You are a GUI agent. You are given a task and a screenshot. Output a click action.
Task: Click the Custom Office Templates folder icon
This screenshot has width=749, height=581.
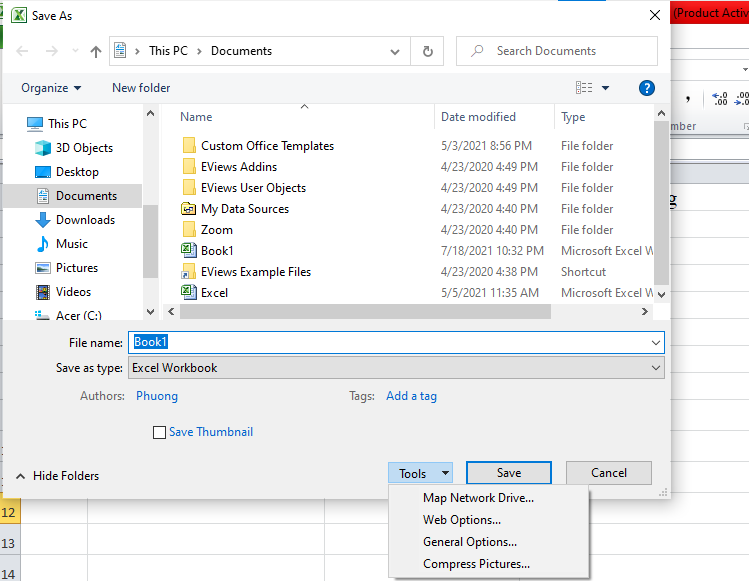pyautogui.click(x=189, y=145)
